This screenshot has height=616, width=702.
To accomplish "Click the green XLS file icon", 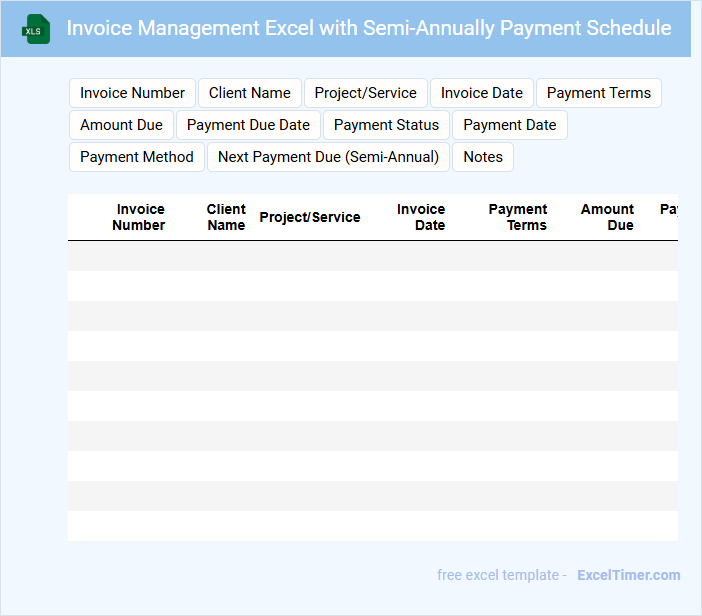I will 36,29.
